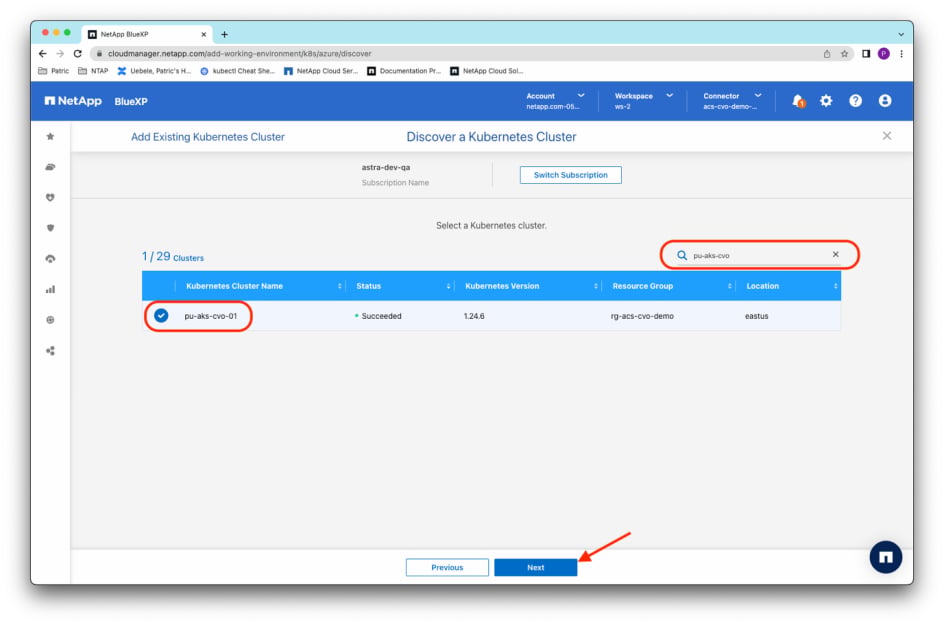The height and width of the screenshot is (625, 944).
Task: Open the globe sidebar icon
Action: click(51, 320)
